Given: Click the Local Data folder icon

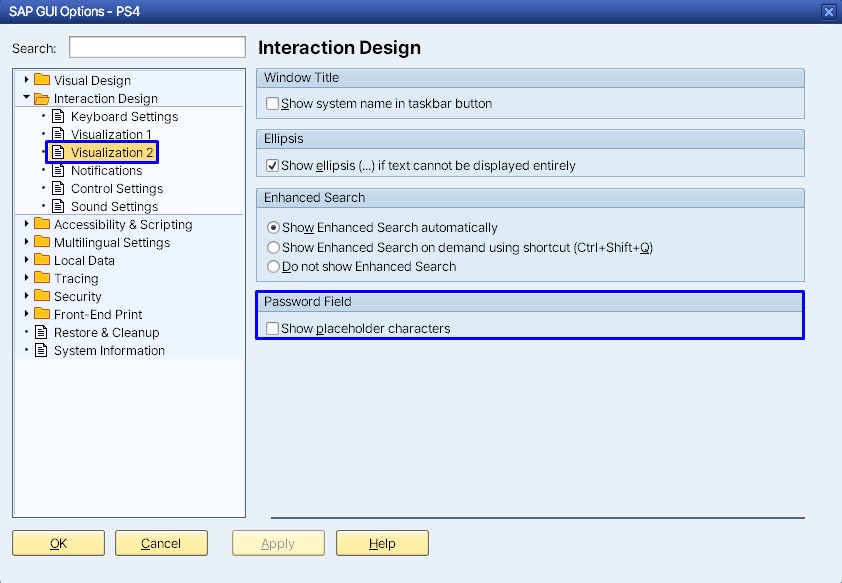Looking at the screenshot, I should coord(42,260).
